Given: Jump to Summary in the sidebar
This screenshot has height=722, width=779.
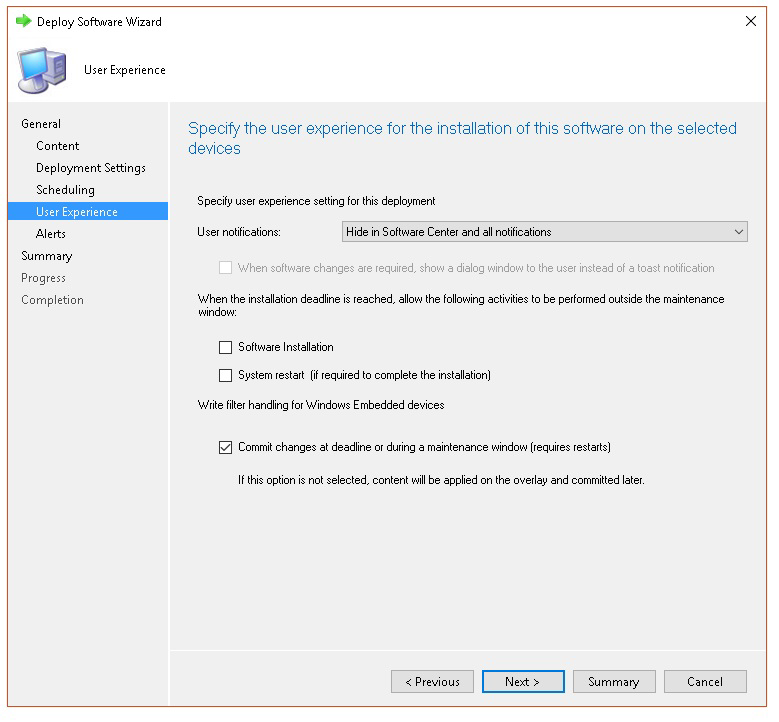Looking at the screenshot, I should pos(47,256).
